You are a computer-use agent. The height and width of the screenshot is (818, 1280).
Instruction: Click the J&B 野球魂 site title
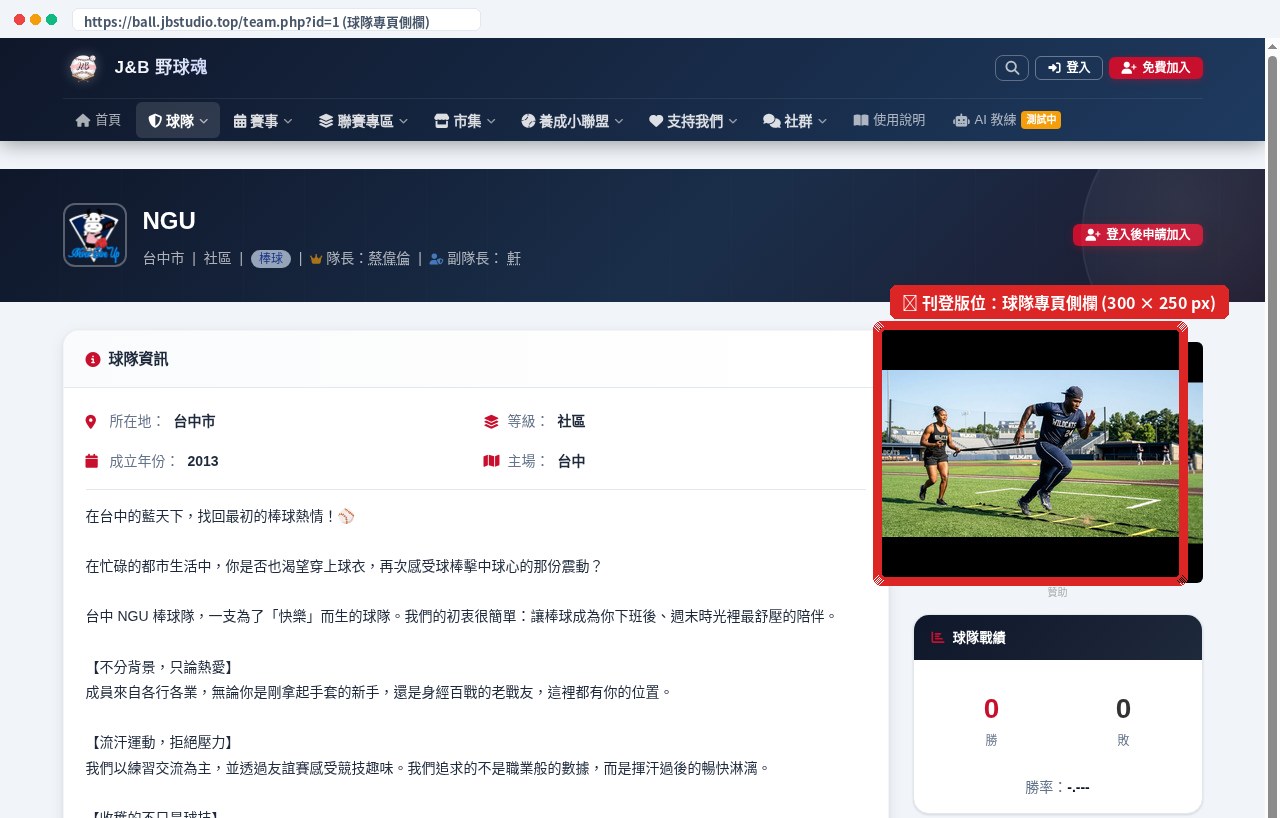pyautogui.click(x=161, y=67)
